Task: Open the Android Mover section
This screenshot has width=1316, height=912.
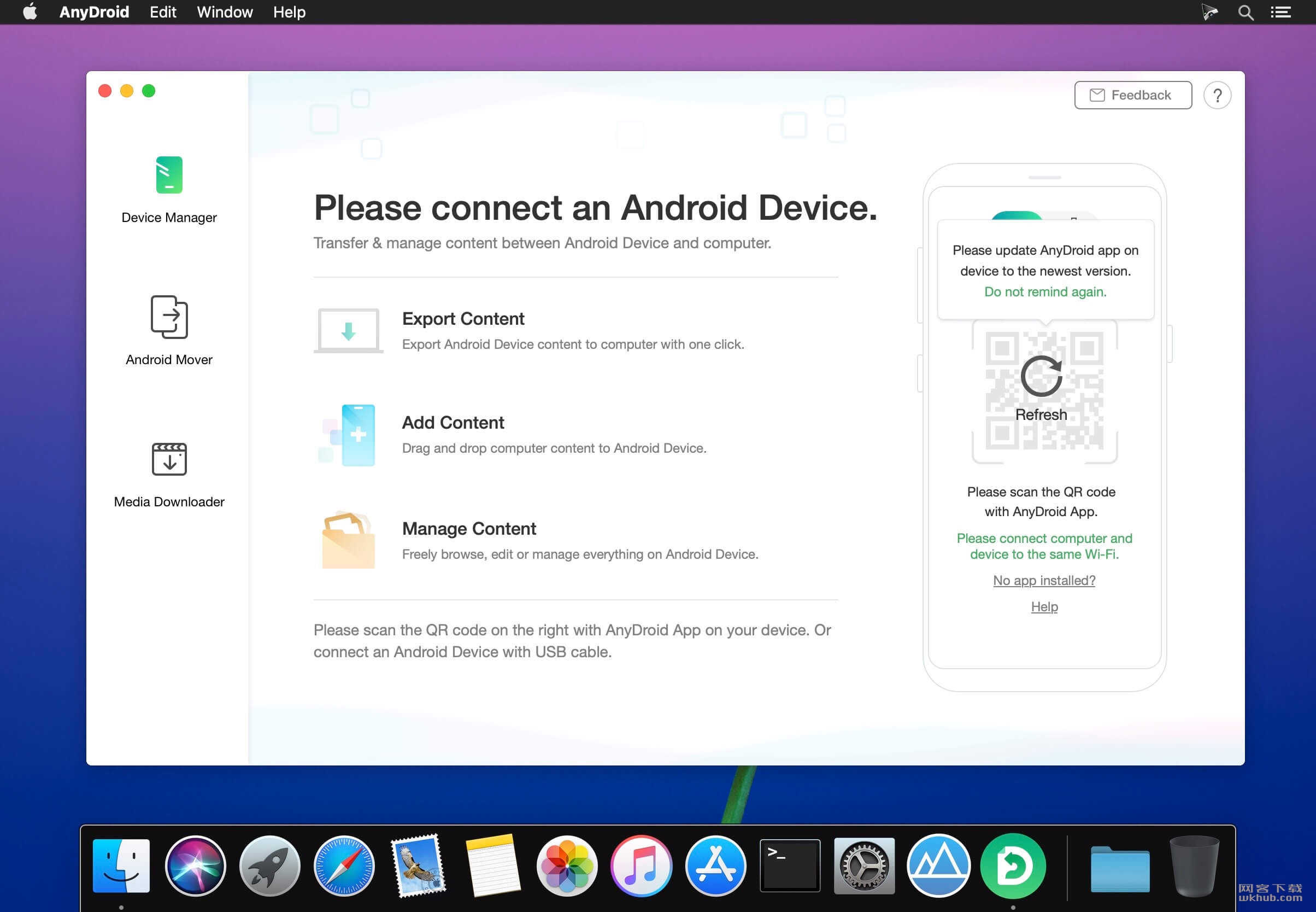Action: point(169,330)
